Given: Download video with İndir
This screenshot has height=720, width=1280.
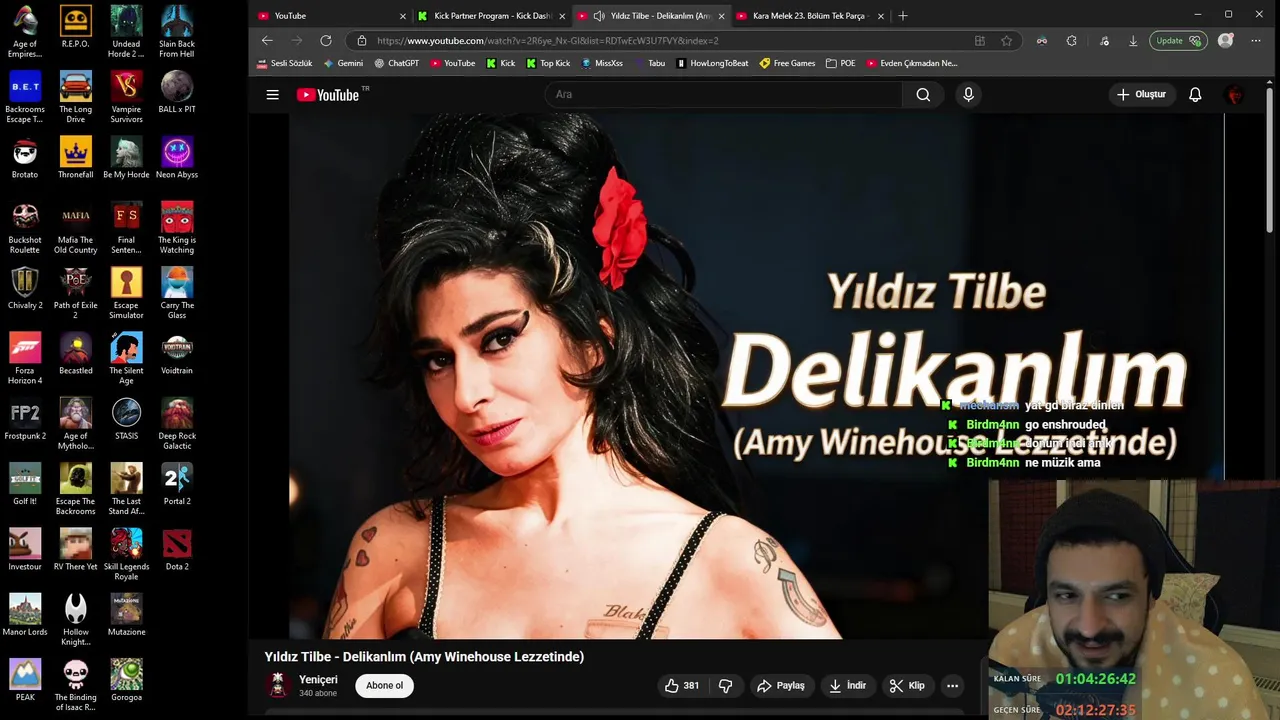Looking at the screenshot, I should tap(848, 685).
